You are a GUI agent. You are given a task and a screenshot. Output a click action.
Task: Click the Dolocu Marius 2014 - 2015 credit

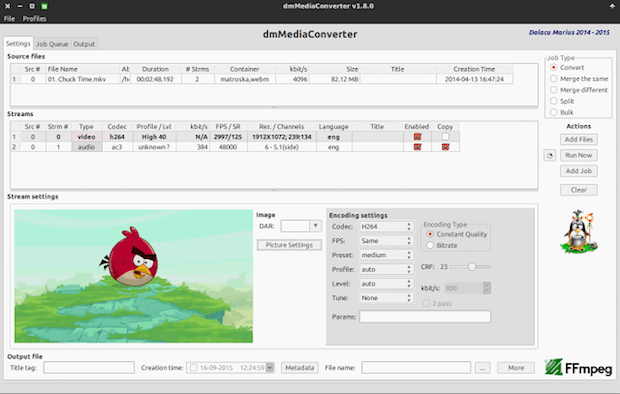[569, 32]
